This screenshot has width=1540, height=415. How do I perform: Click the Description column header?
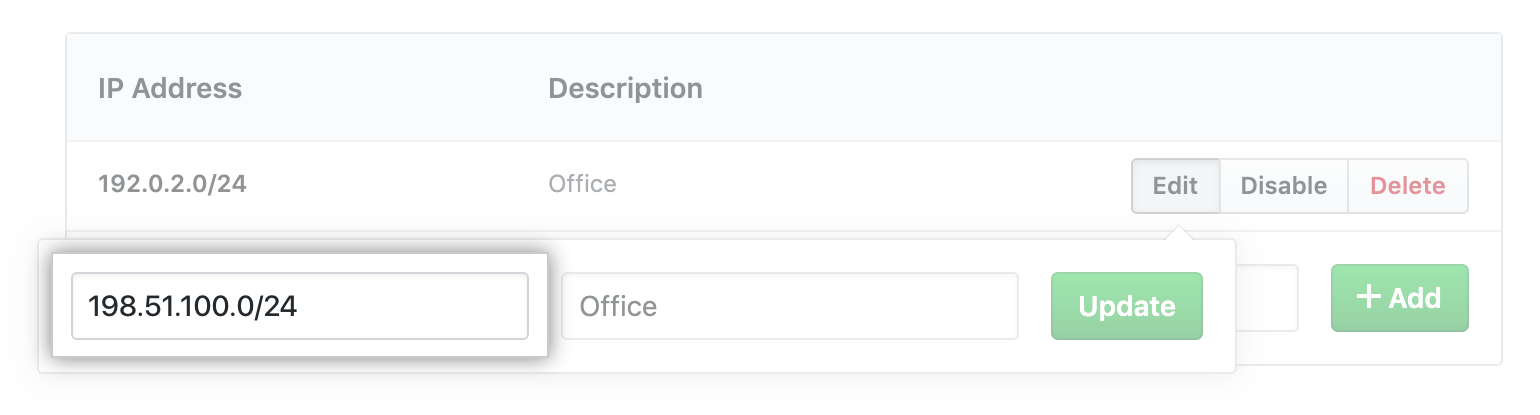click(x=625, y=88)
